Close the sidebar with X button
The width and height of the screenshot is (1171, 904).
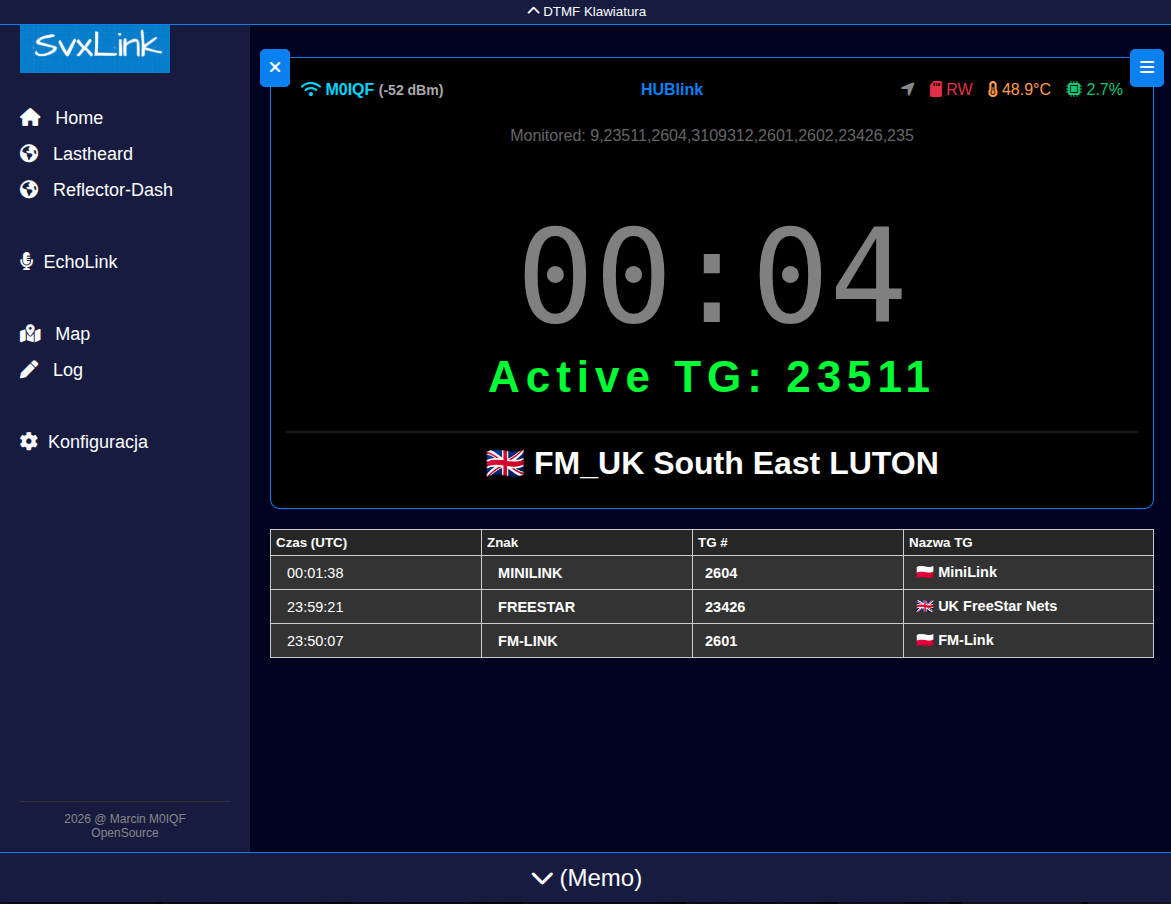[275, 68]
